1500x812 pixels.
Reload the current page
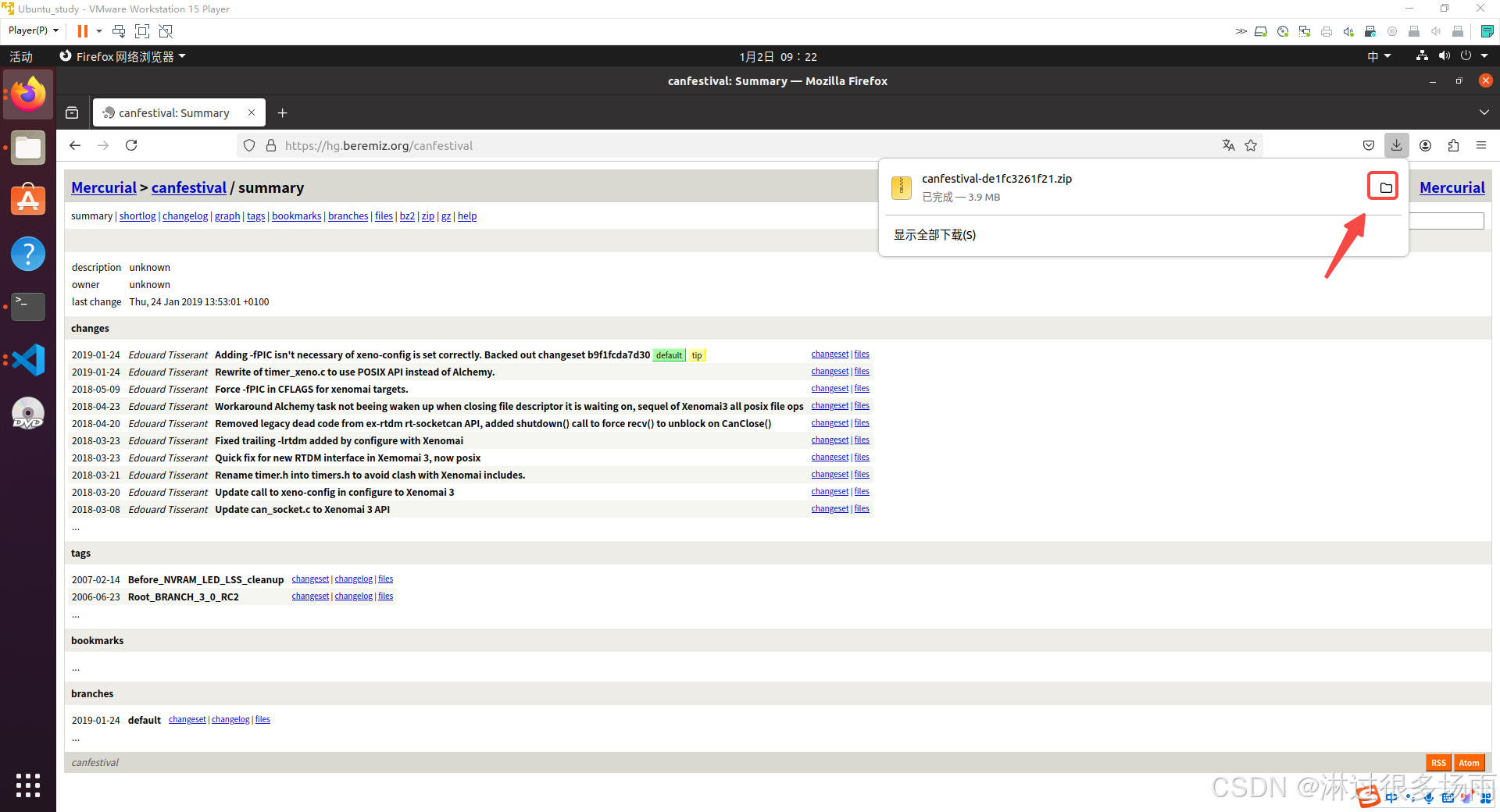(x=131, y=145)
